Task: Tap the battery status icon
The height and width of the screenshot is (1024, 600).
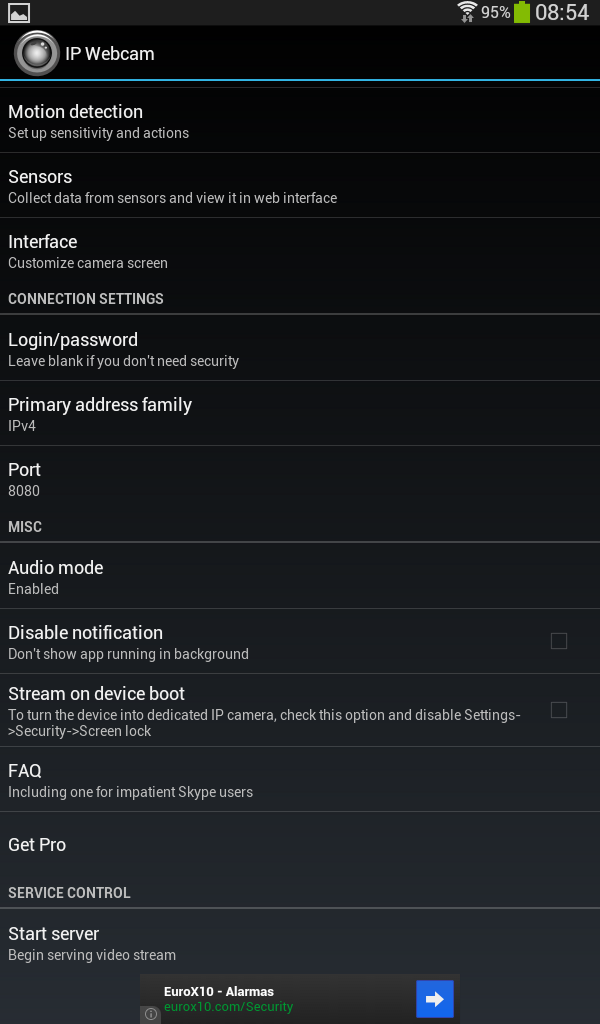Action: [x=522, y=12]
